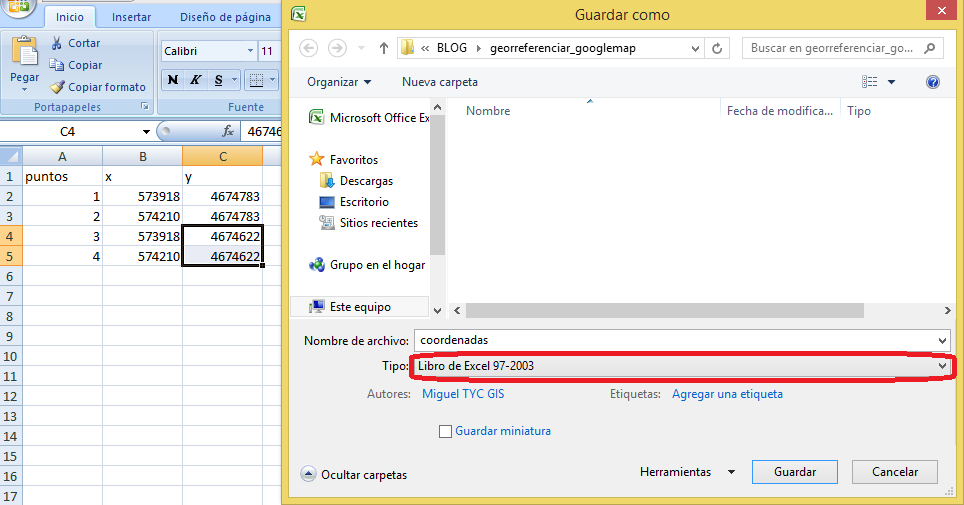Select row 1 header
This screenshot has width=964, height=505.
click(x=10, y=177)
